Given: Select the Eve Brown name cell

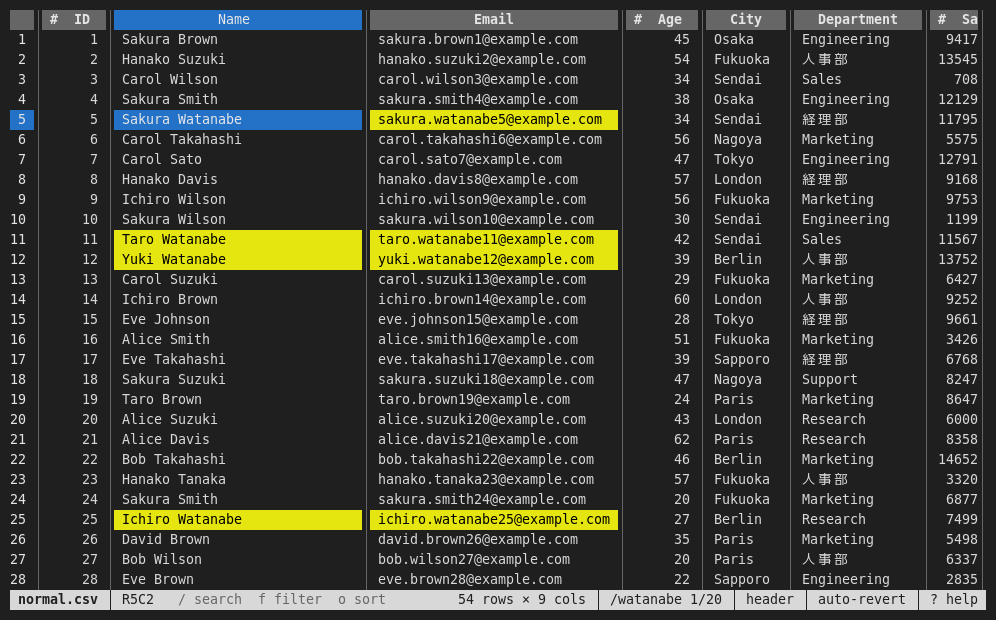Looking at the screenshot, I should tap(238, 579).
